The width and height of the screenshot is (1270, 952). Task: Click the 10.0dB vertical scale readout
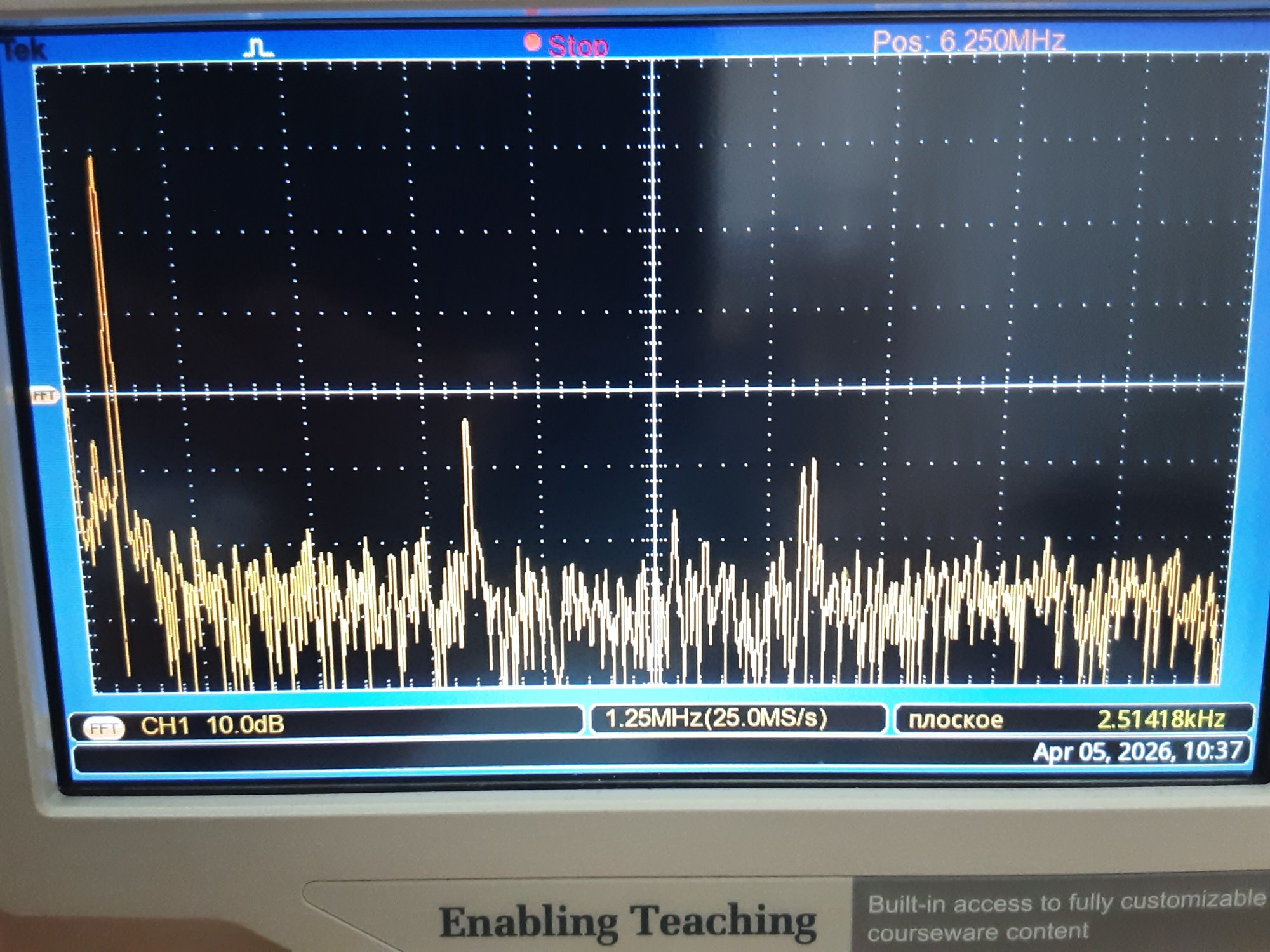pyautogui.click(x=245, y=724)
